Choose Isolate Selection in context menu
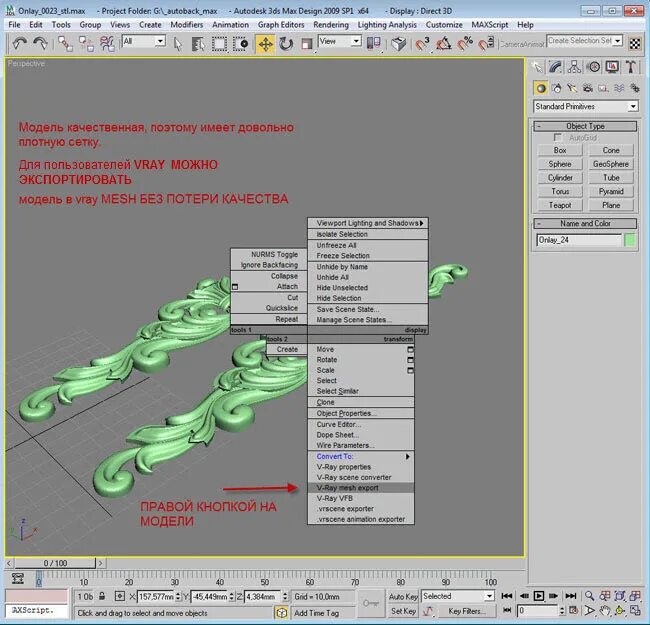The width and height of the screenshot is (650, 625). point(368,234)
